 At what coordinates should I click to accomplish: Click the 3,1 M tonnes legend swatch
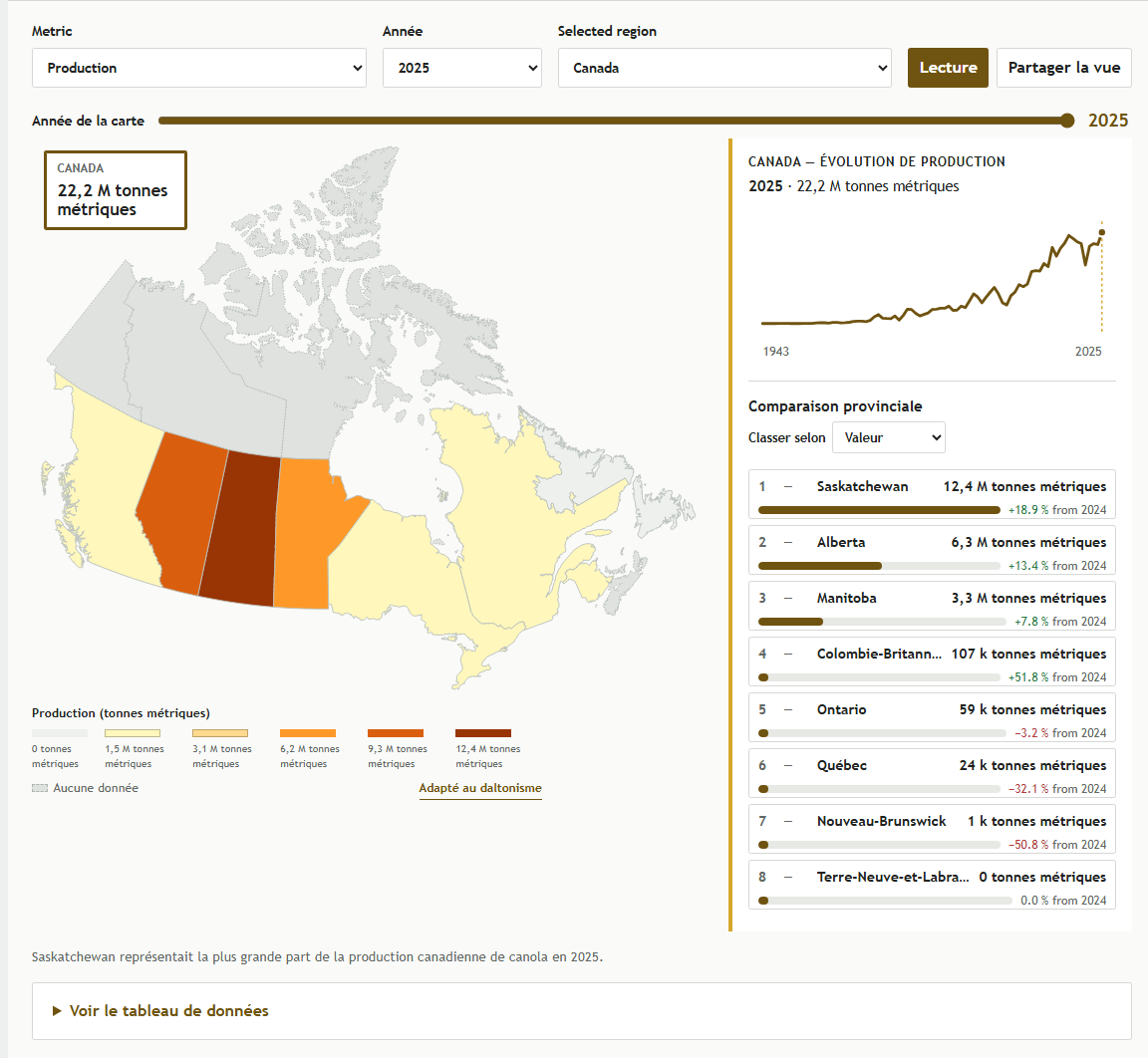coord(219,733)
